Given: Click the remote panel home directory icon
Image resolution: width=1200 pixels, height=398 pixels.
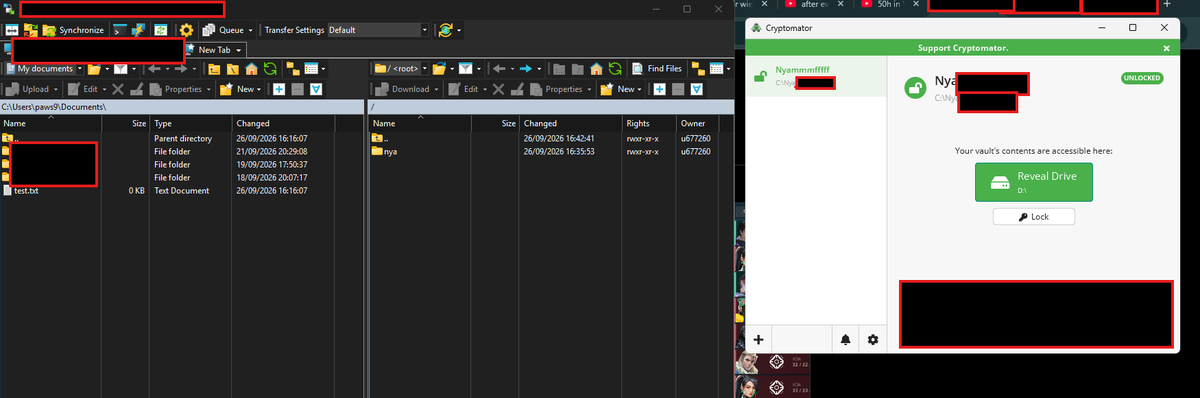Looking at the screenshot, I should 596,69.
